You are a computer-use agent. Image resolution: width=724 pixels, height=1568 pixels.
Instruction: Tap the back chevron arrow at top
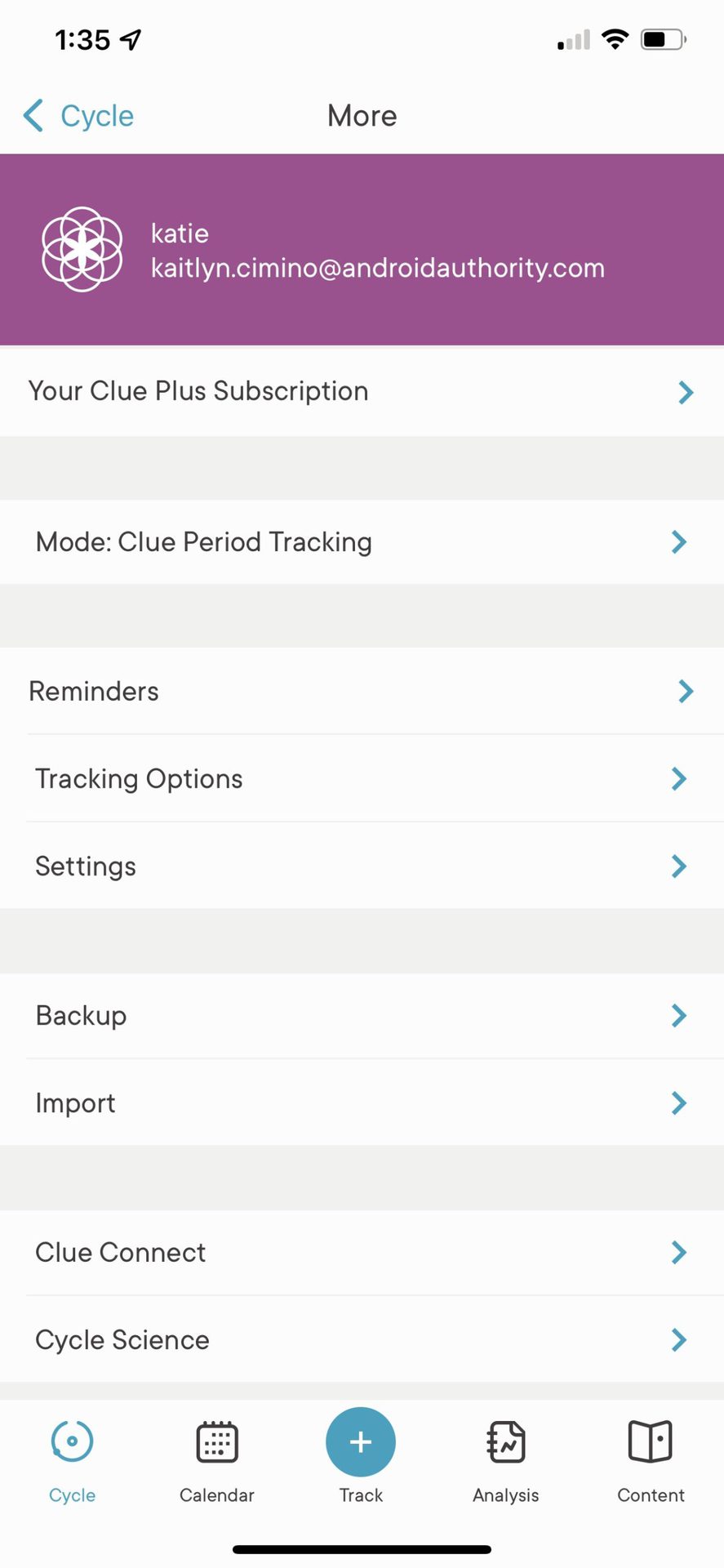coord(33,116)
